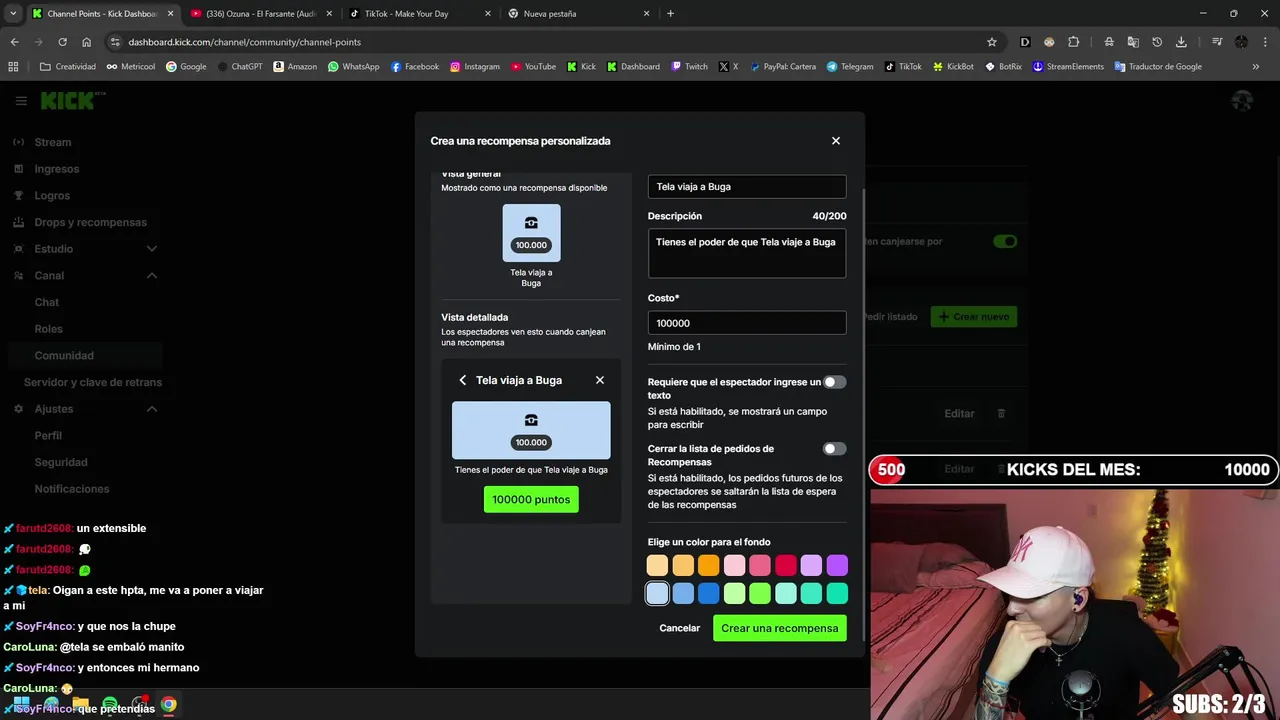This screenshot has width=1280, height=720.
Task: Open the Twitch bookmark
Action: tap(690, 67)
